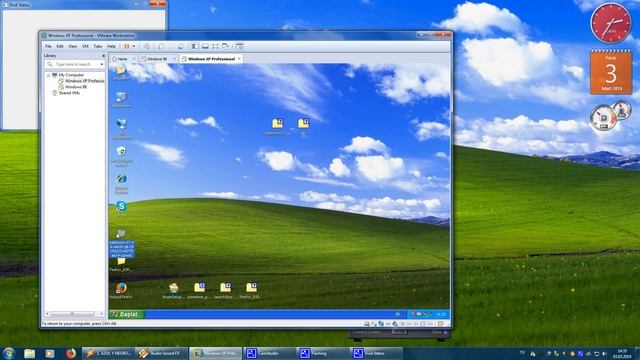The image size is (640, 360).
Task: Click the full screen mode toolbar icon
Action: click(x=215, y=47)
